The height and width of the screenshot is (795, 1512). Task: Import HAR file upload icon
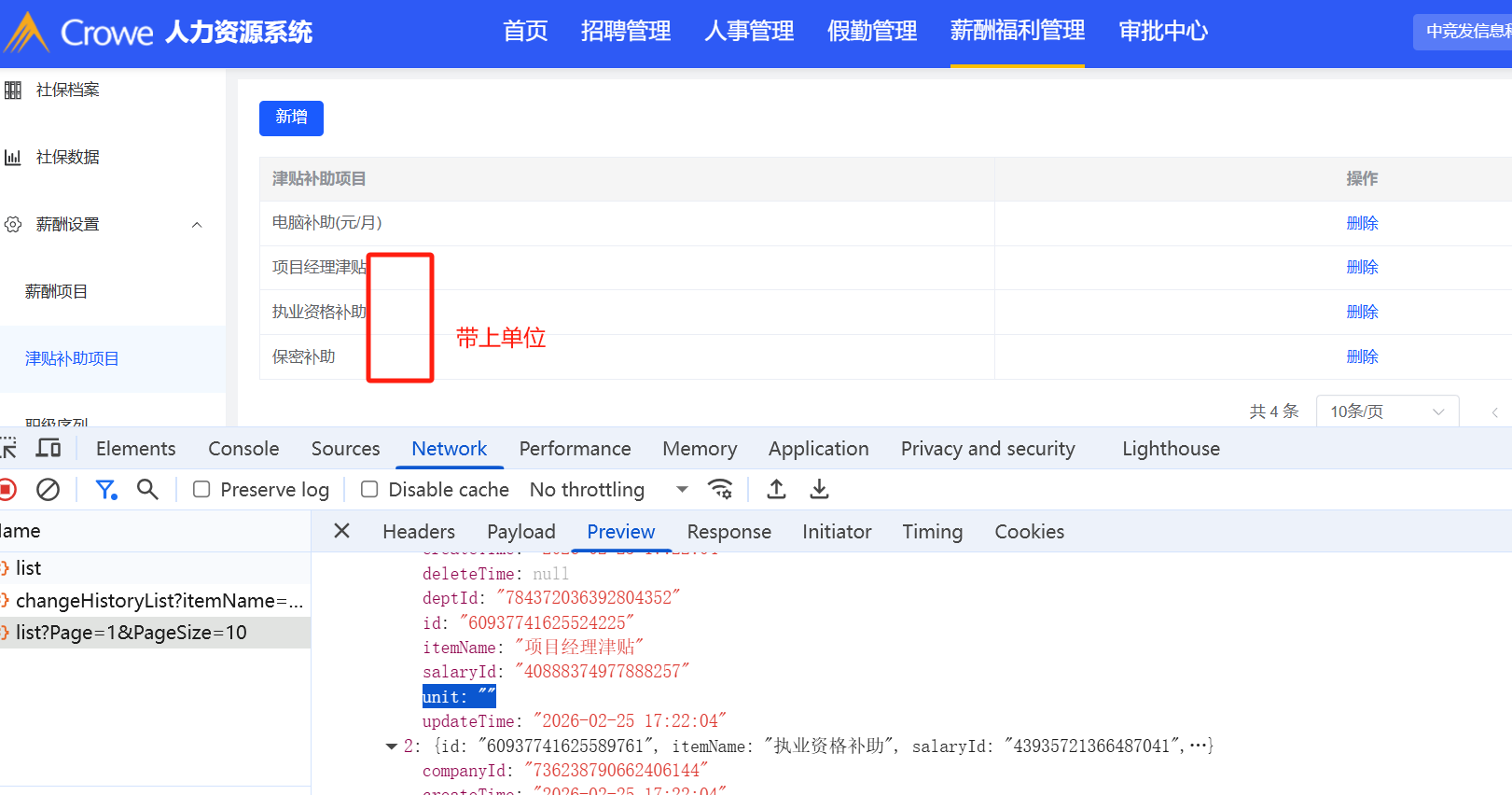click(776, 490)
